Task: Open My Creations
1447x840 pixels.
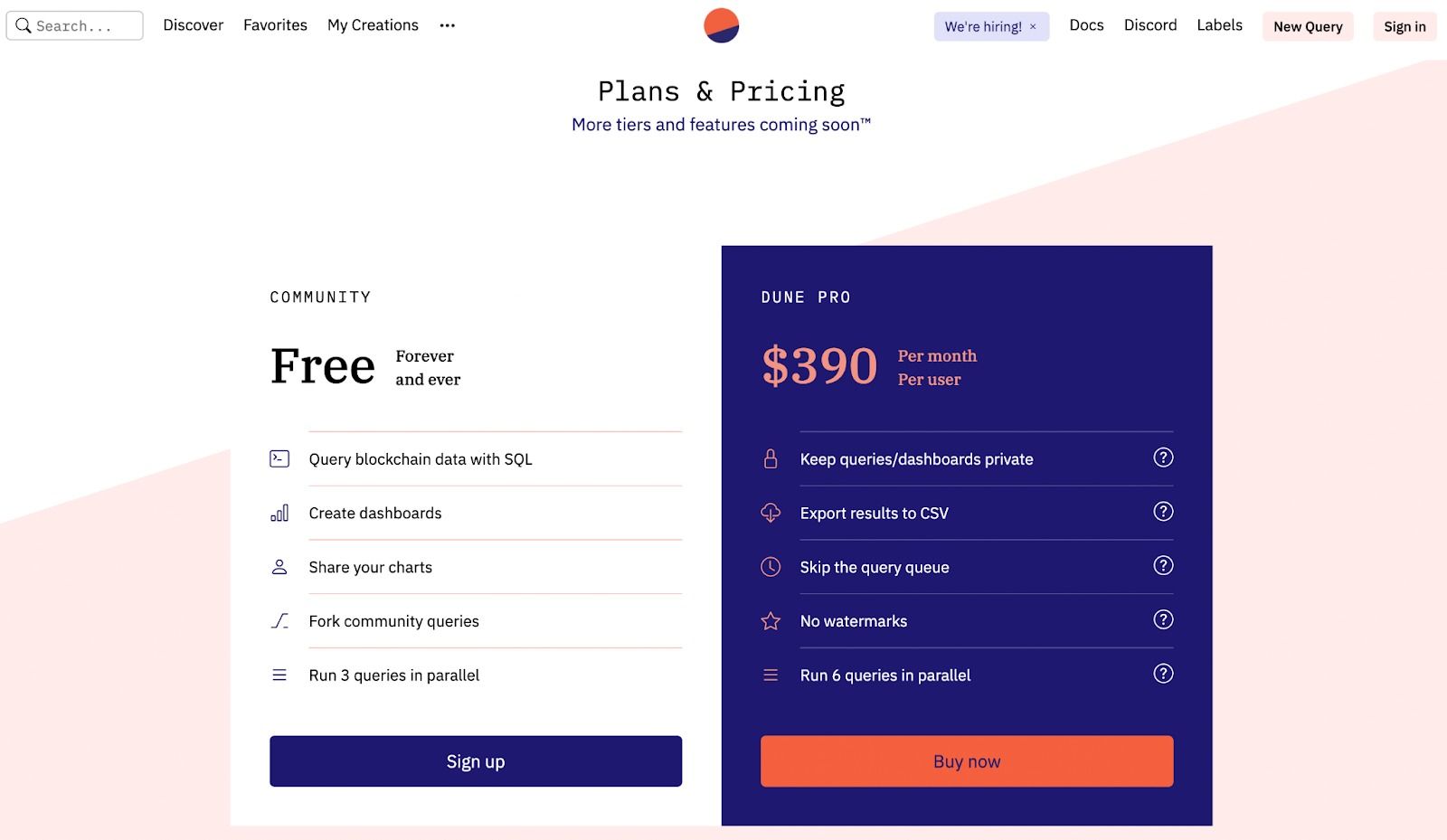Action: [373, 25]
